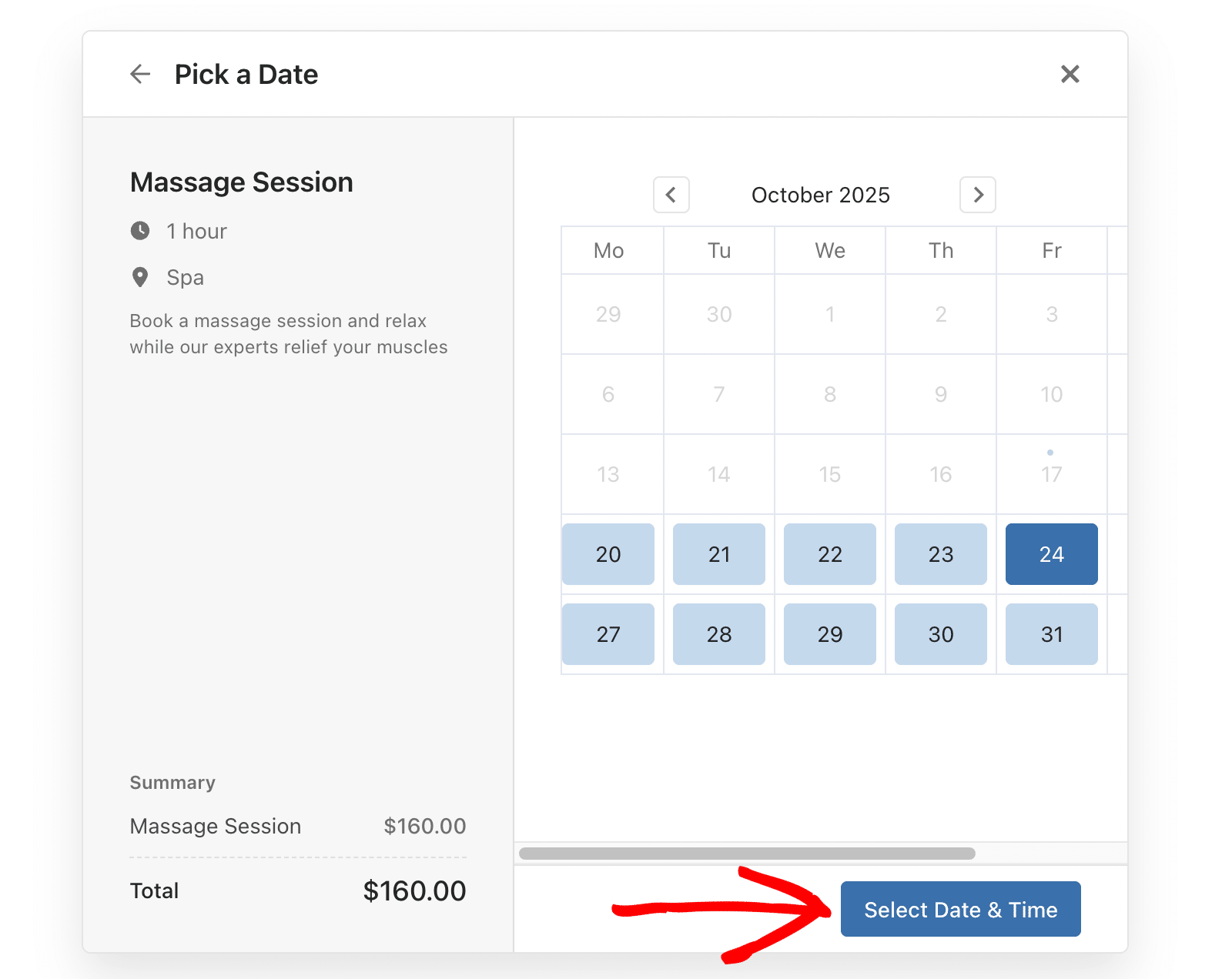Click the horizontal scrollbar under calendar
The image size is (1232, 979).
click(x=747, y=854)
